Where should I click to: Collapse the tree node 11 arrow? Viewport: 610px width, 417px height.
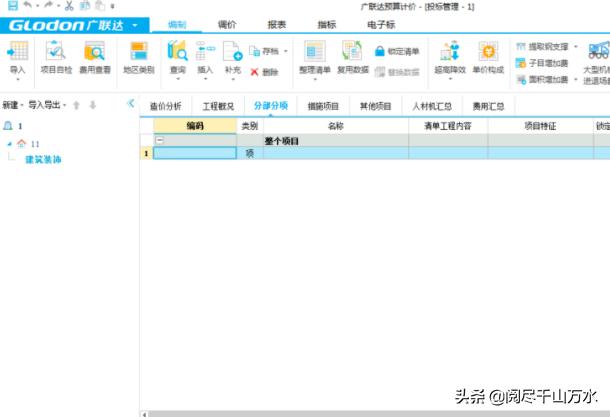tap(9, 144)
